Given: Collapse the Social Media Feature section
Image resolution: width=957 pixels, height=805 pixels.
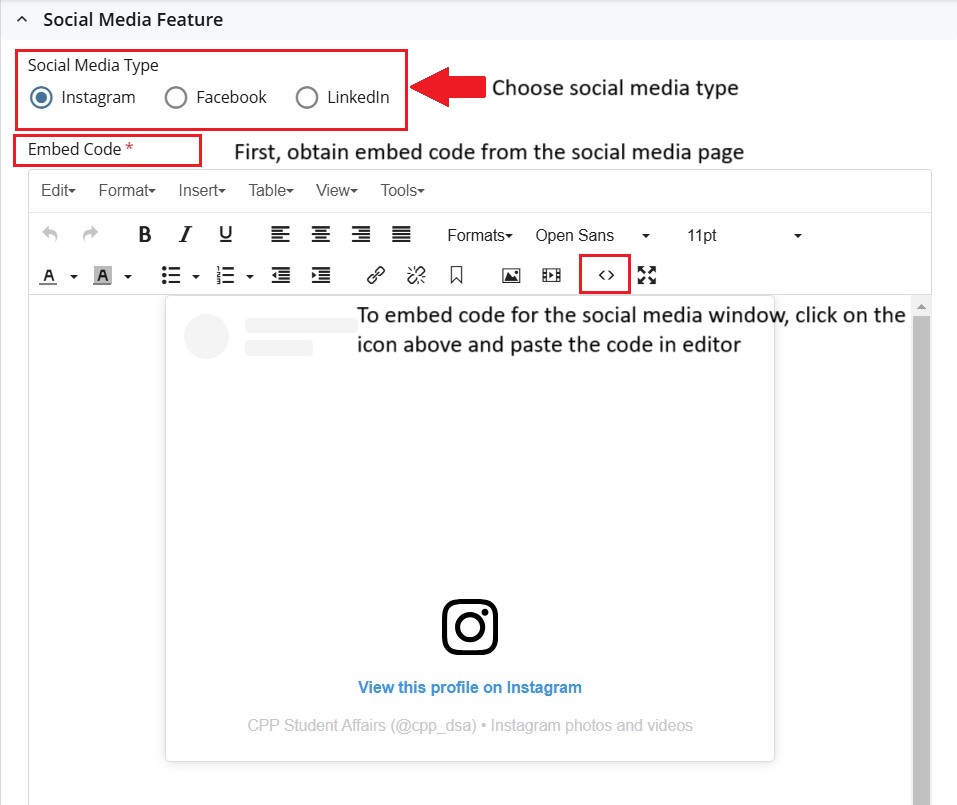Looking at the screenshot, I should pyautogui.click(x=22, y=19).
